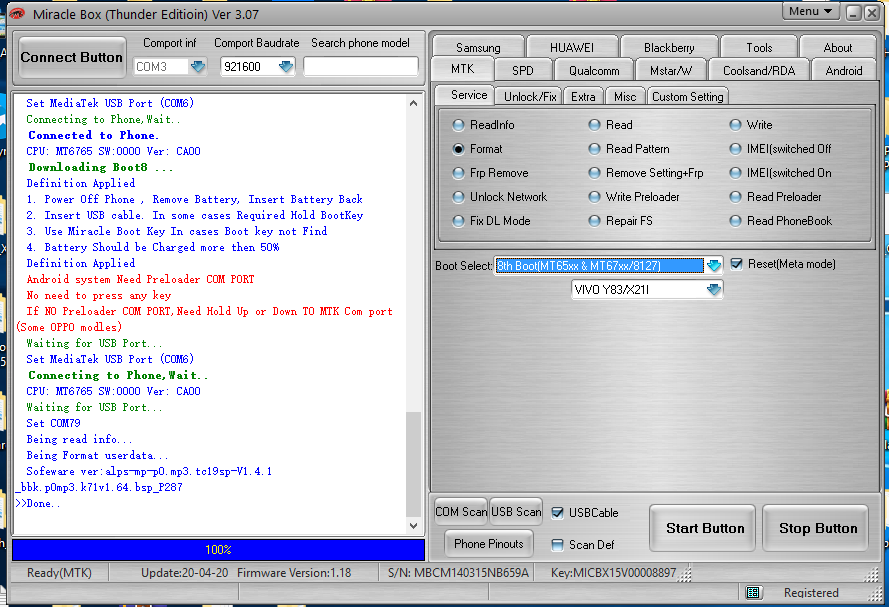Click the USB Scan button
Viewport: 889px width, 607px height.
[x=516, y=512]
